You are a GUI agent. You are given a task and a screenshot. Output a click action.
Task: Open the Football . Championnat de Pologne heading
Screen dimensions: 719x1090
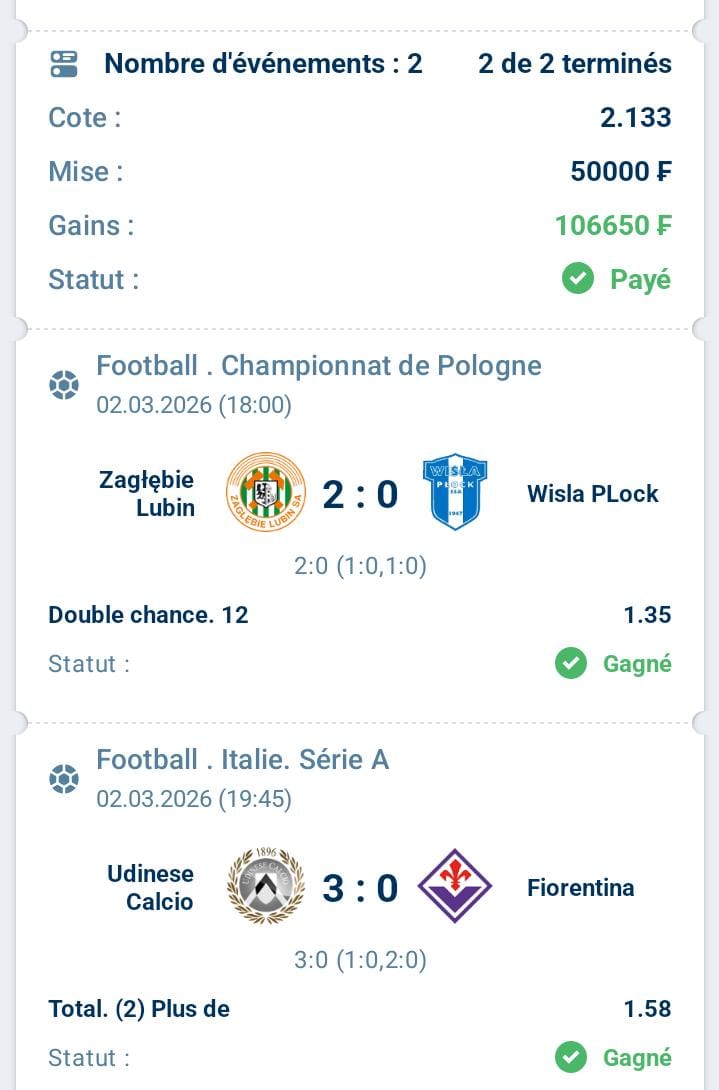(x=319, y=366)
